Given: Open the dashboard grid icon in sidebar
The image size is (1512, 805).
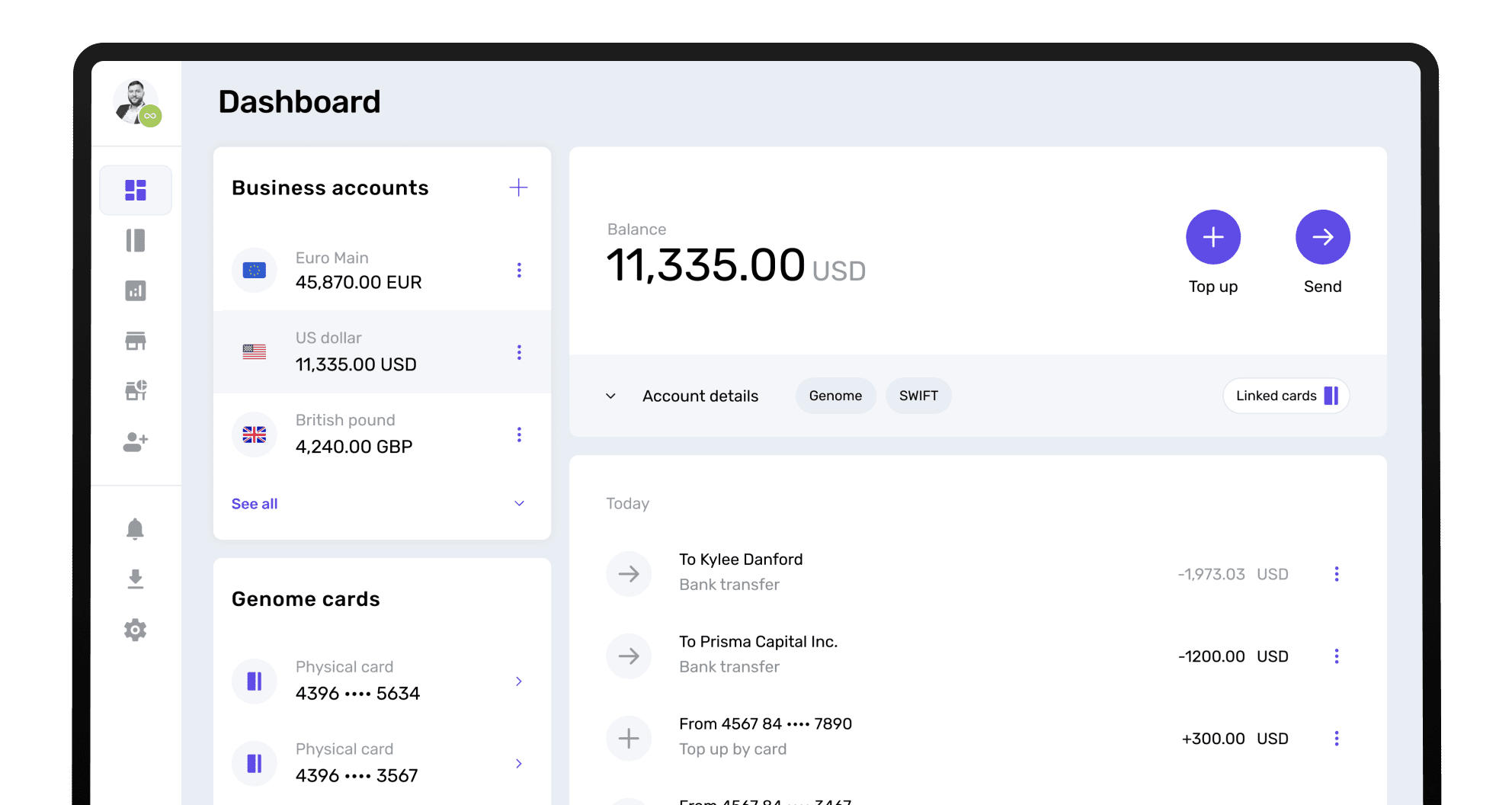Looking at the screenshot, I should (x=136, y=190).
